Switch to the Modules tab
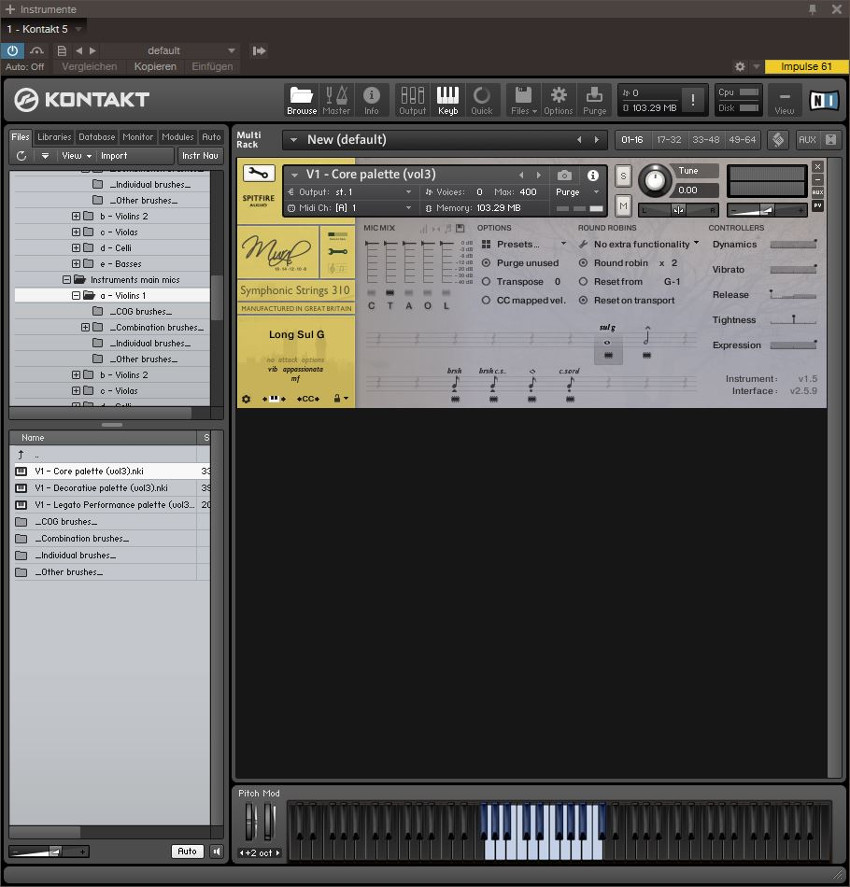Screen dimensions: 850x887 (x=178, y=137)
